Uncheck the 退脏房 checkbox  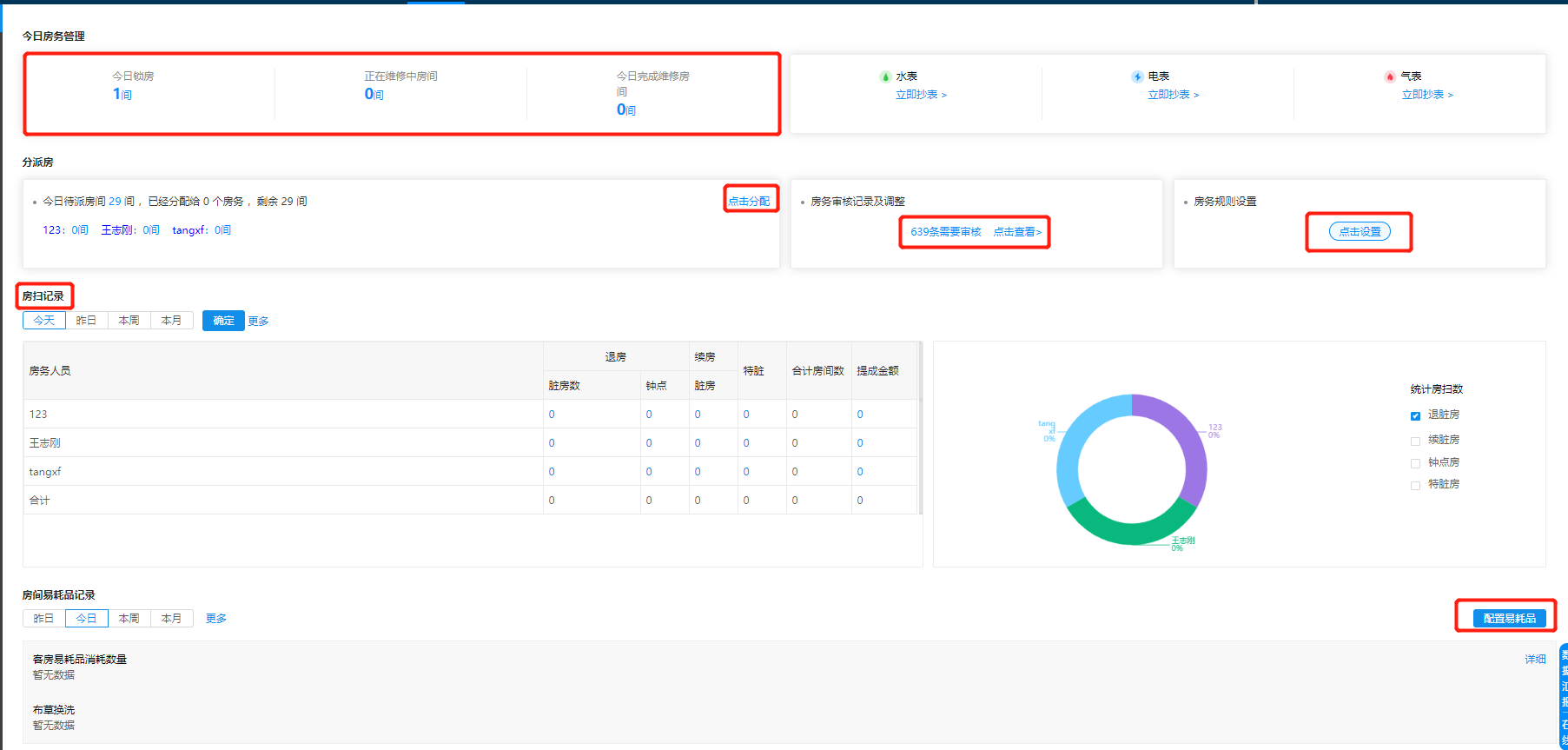(1415, 415)
